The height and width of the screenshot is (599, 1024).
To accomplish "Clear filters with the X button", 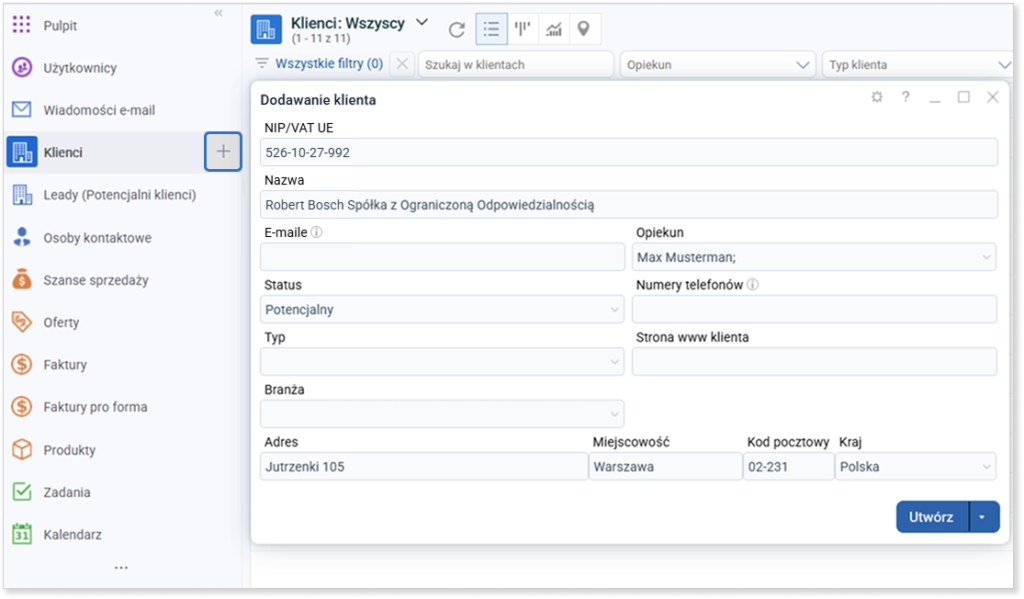I will point(402,64).
